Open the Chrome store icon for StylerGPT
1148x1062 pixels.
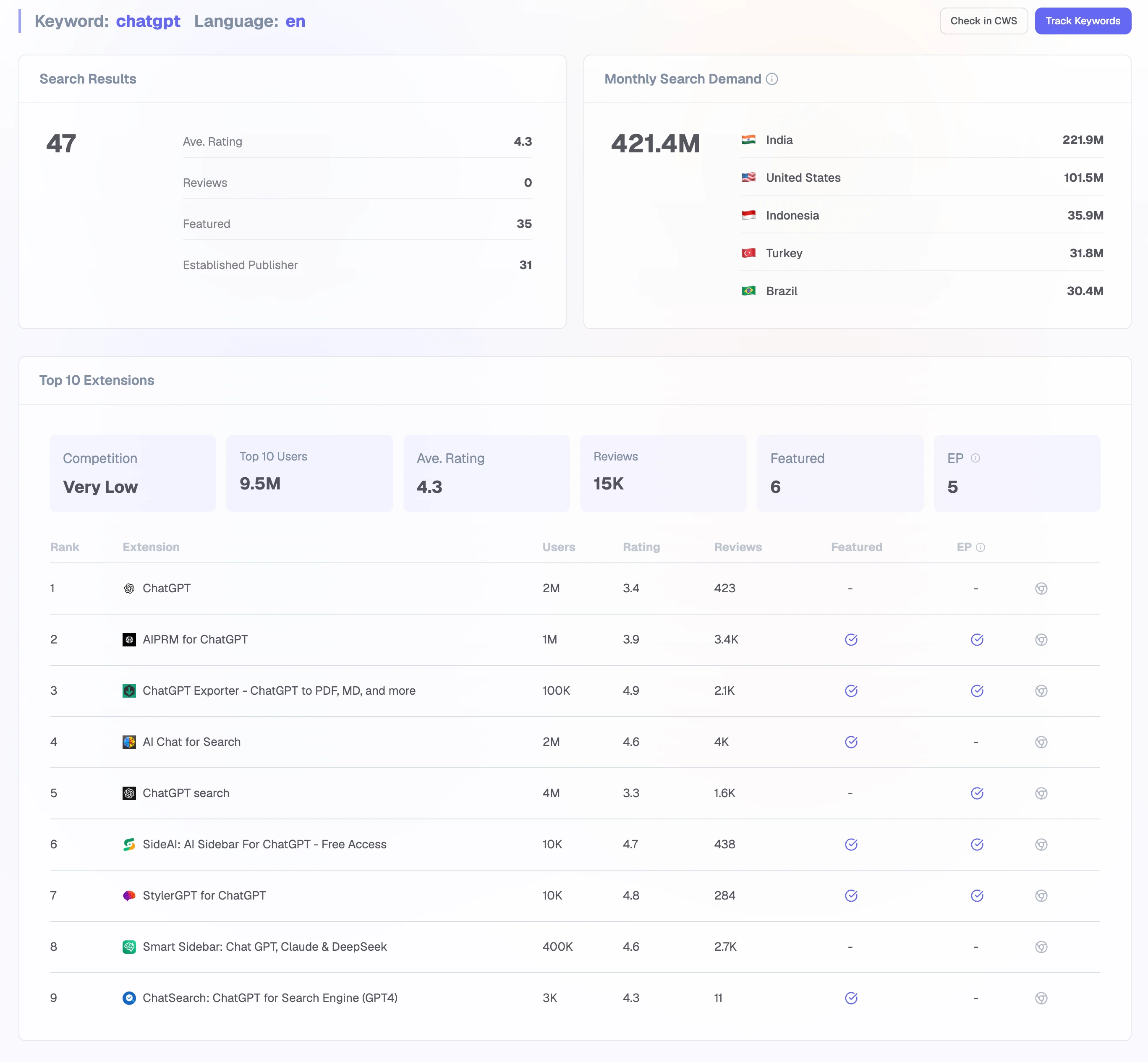(1041, 895)
